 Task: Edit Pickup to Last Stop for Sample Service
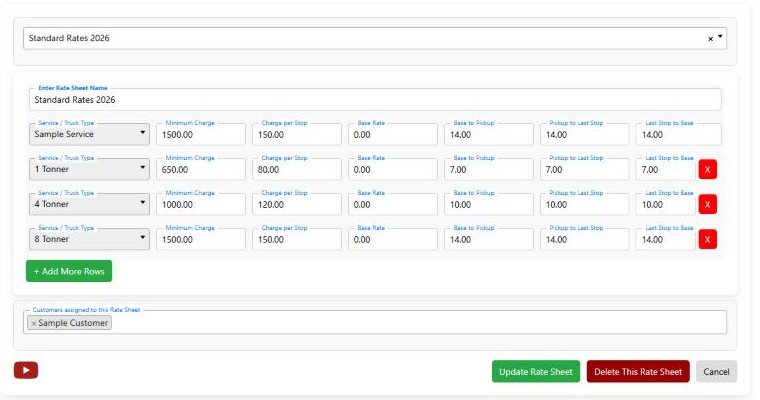pyautogui.click(x=585, y=134)
